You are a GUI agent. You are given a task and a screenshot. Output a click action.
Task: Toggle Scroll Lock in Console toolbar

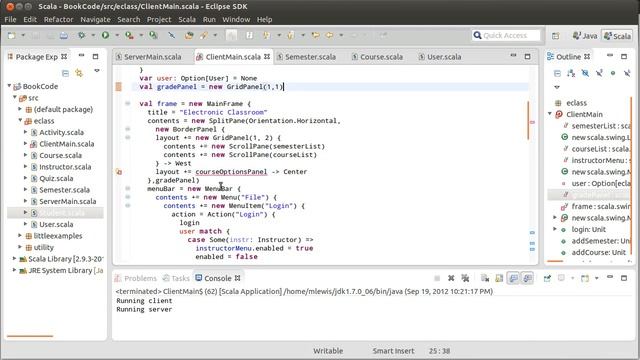499,278
